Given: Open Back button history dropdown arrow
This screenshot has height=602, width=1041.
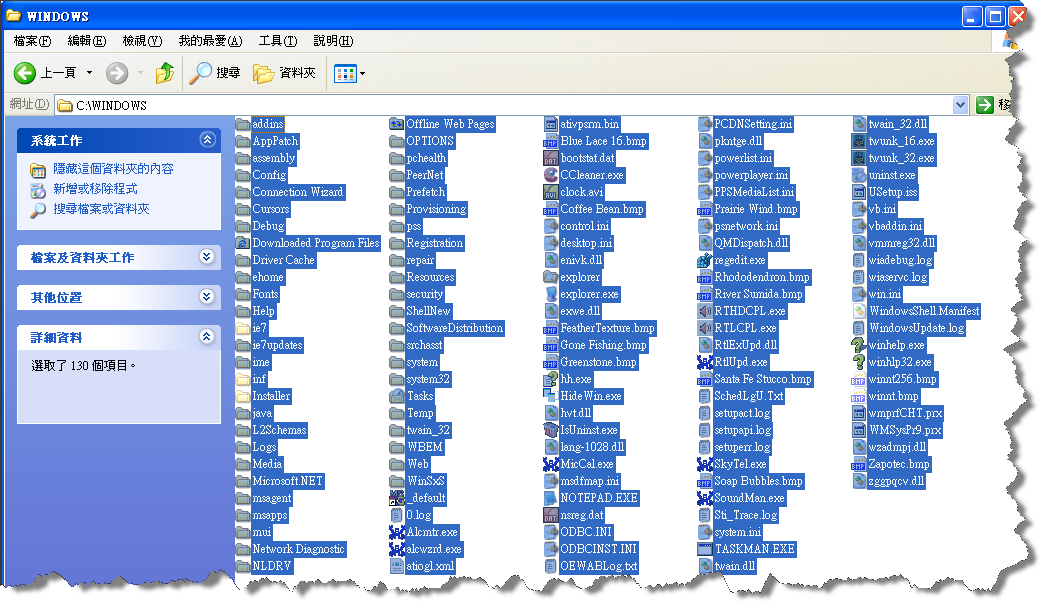Looking at the screenshot, I should click(x=90, y=72).
